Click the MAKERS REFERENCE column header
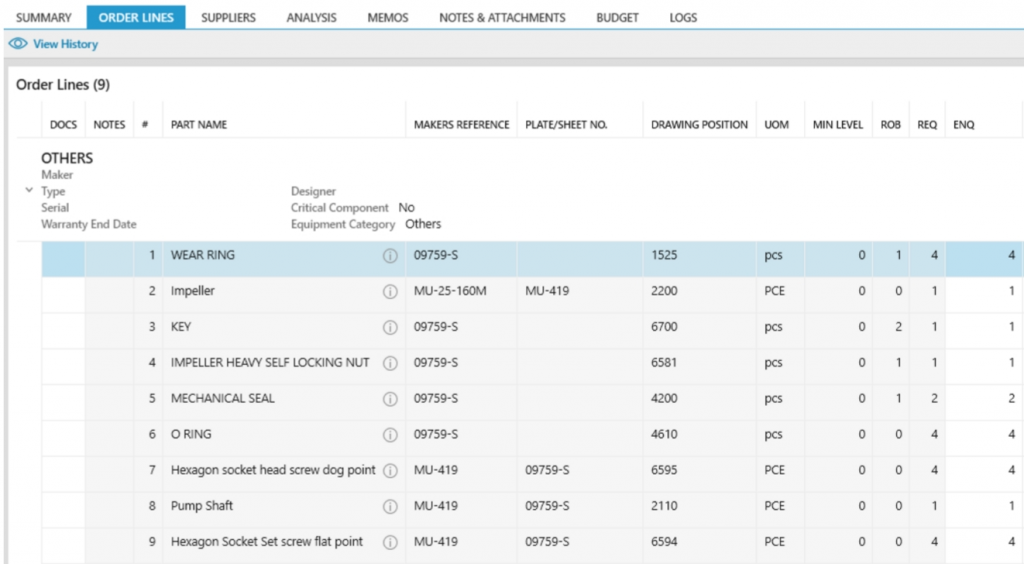This screenshot has width=1024, height=564. point(461,125)
